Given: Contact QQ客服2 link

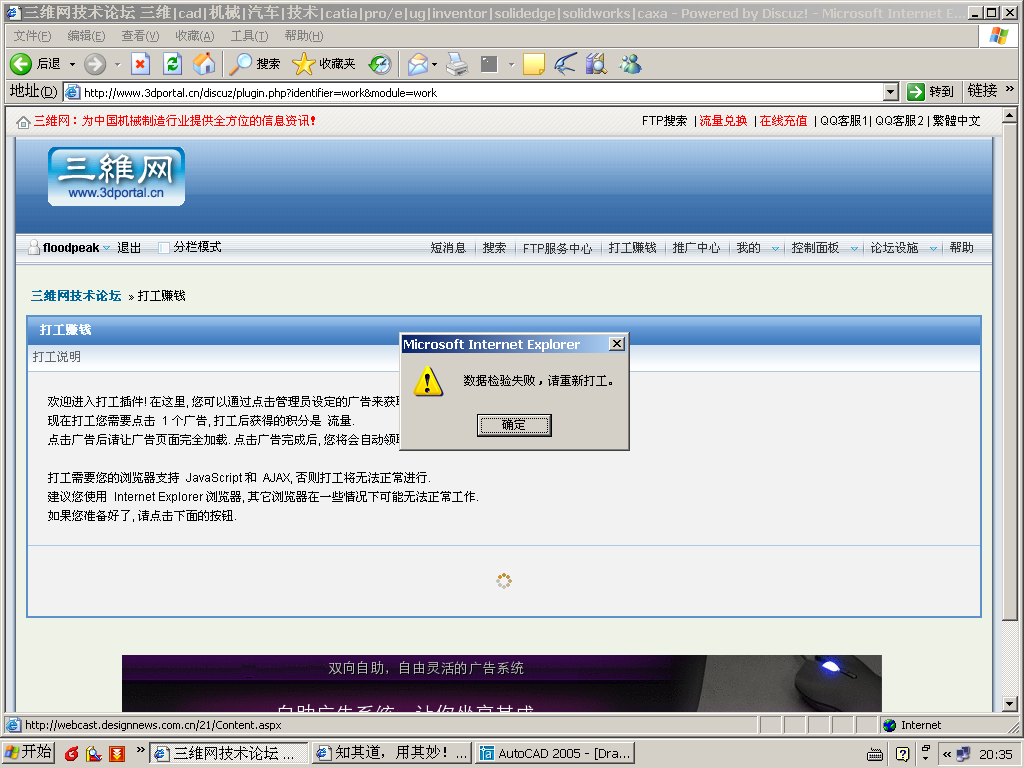Looking at the screenshot, I should coord(899,121).
